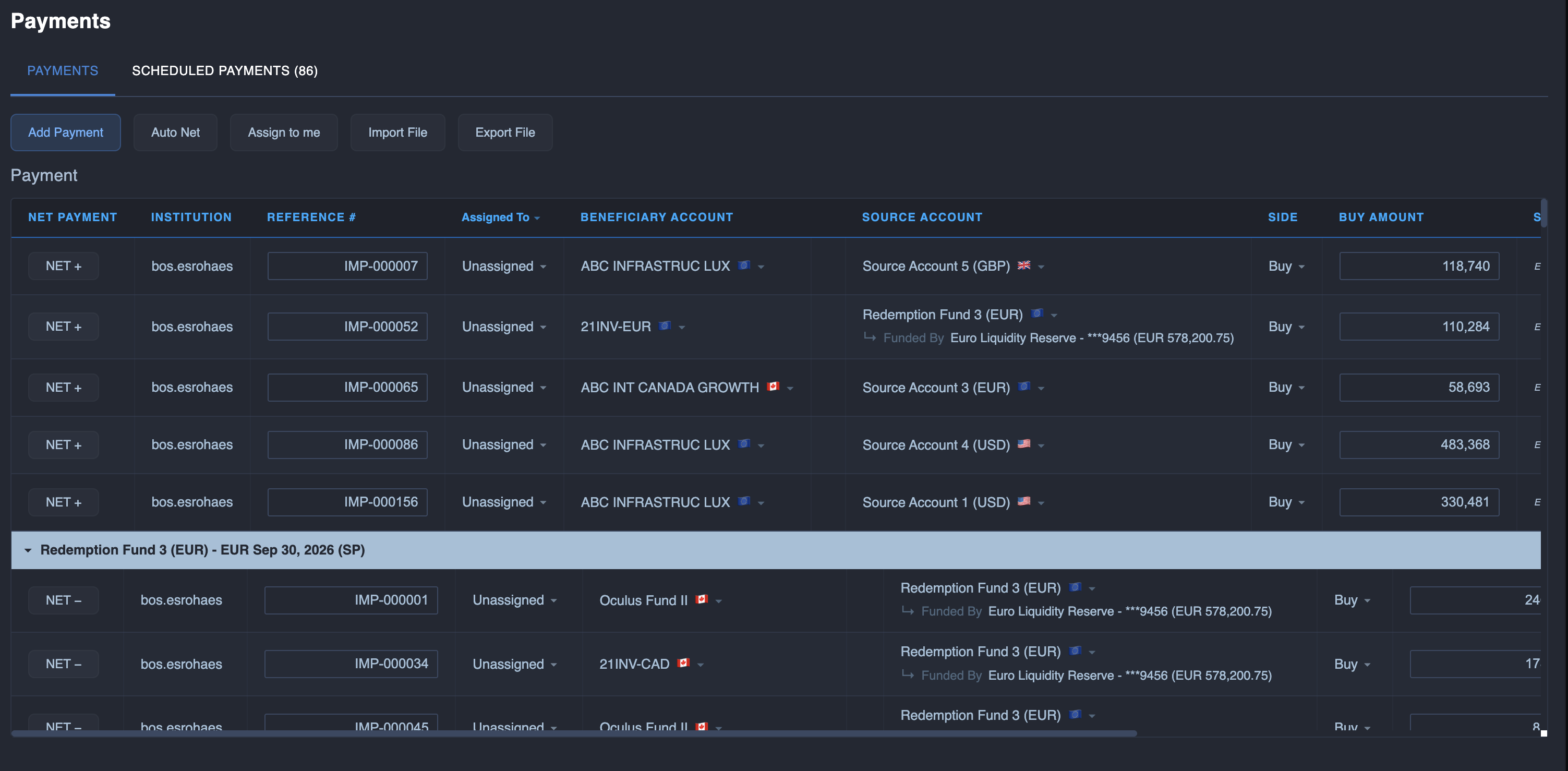The width and height of the screenshot is (1568, 771).
Task: Edit the IMP-000007 reference field
Action: point(347,266)
